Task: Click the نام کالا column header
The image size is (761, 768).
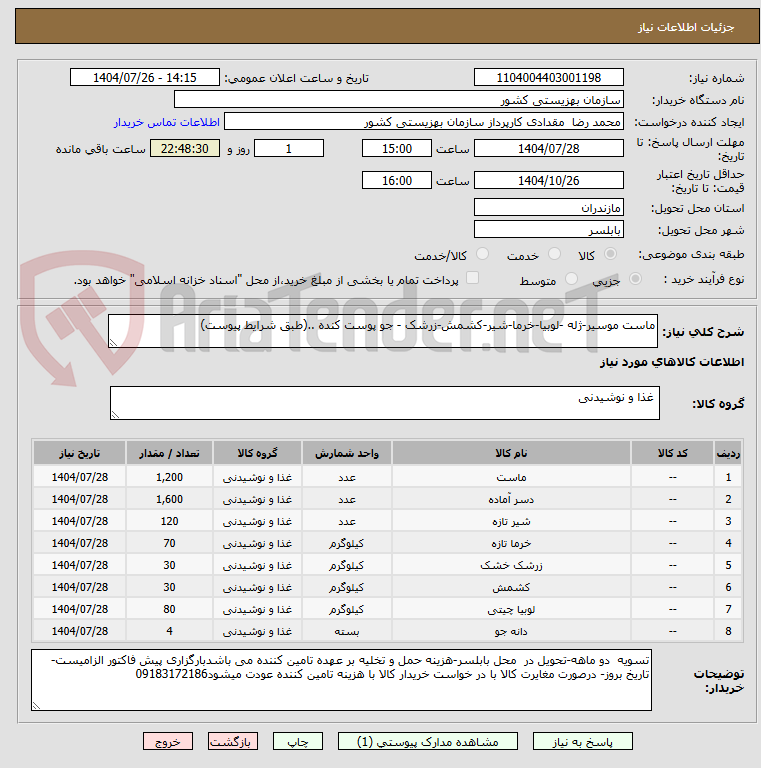Action: [x=511, y=453]
